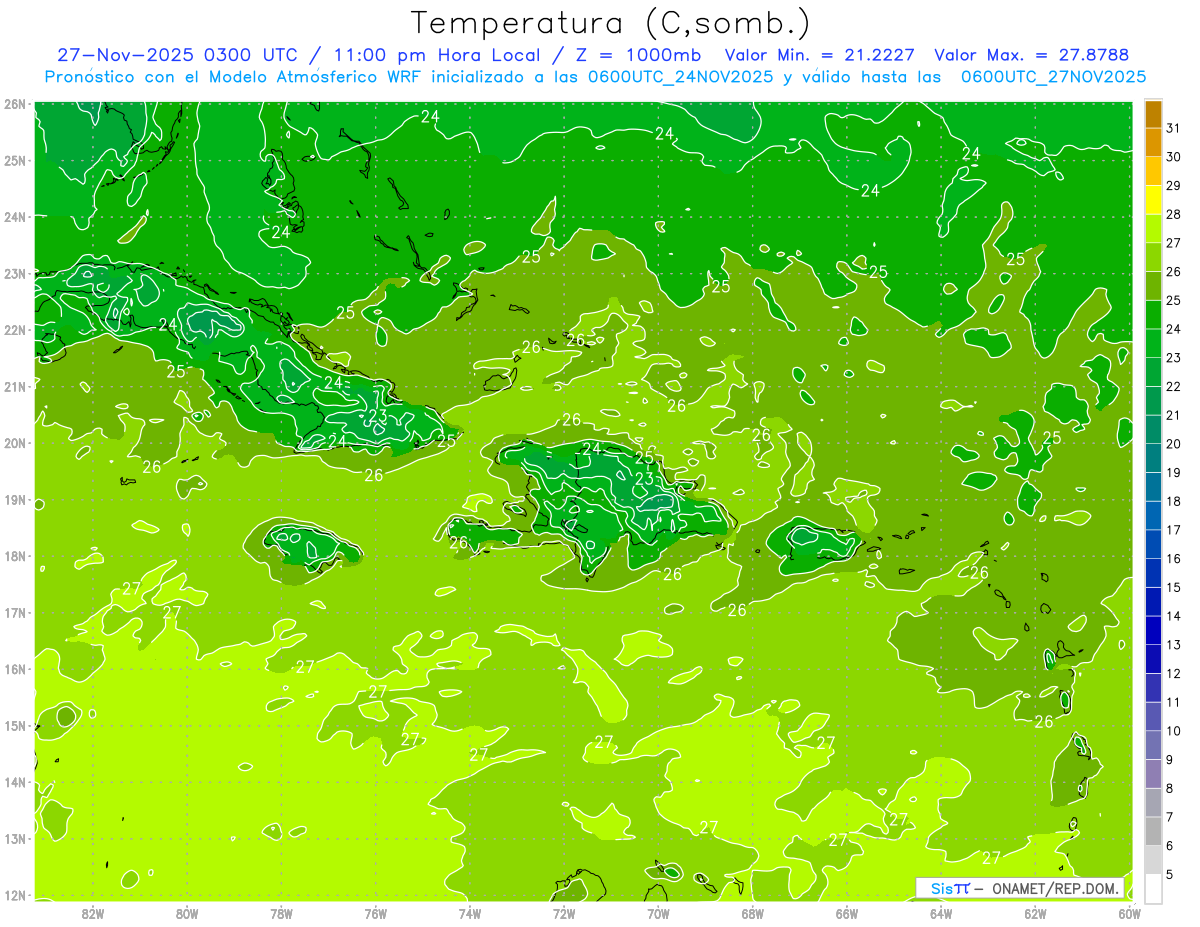This screenshot has width=1200, height=927.
Task: Click 'Valor Max. = 27.8788' text
Action: coord(1032,55)
